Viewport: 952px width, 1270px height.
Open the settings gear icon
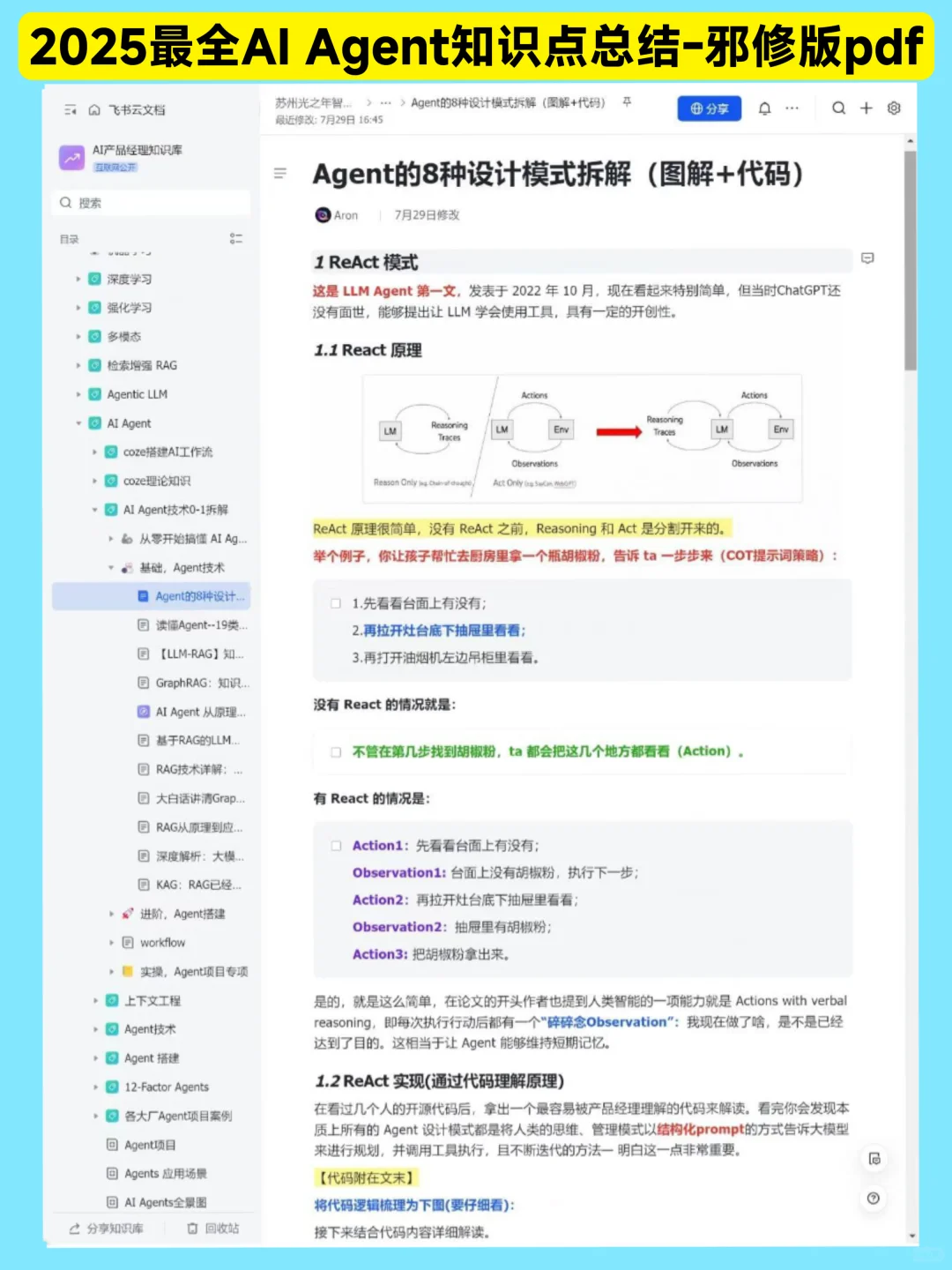(x=894, y=108)
